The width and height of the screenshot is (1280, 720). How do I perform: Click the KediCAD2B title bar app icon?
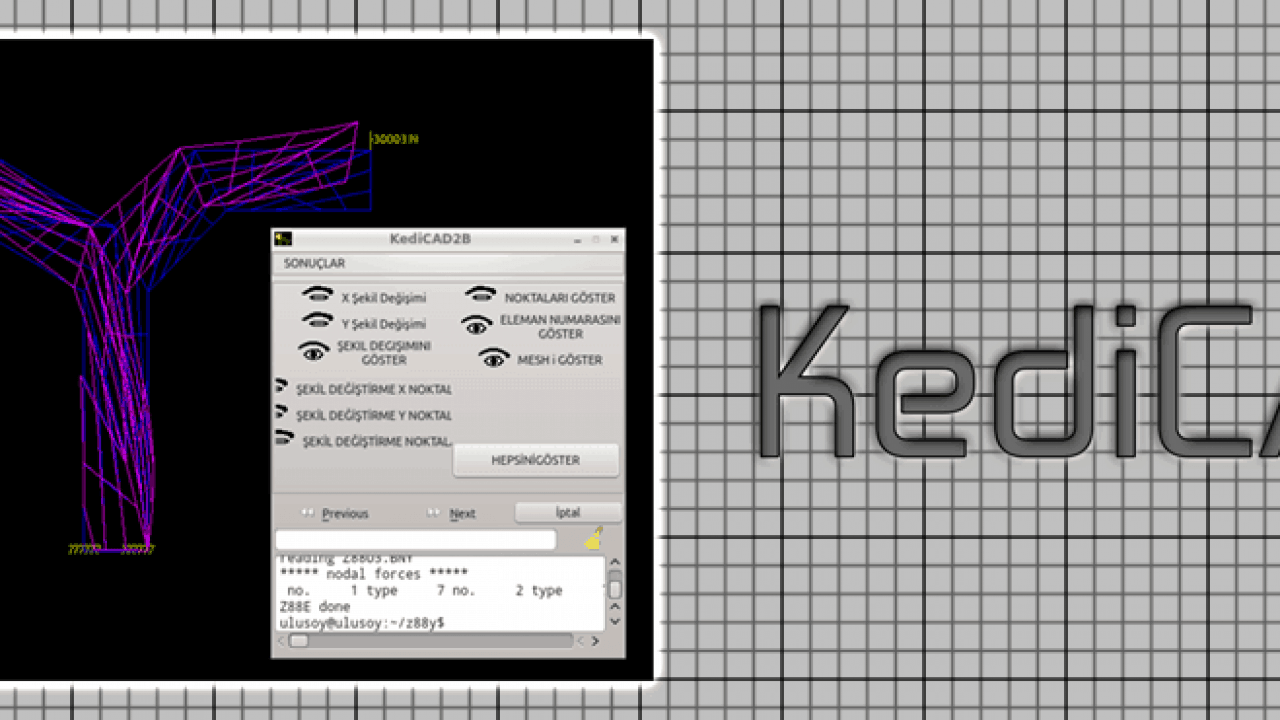[283, 239]
